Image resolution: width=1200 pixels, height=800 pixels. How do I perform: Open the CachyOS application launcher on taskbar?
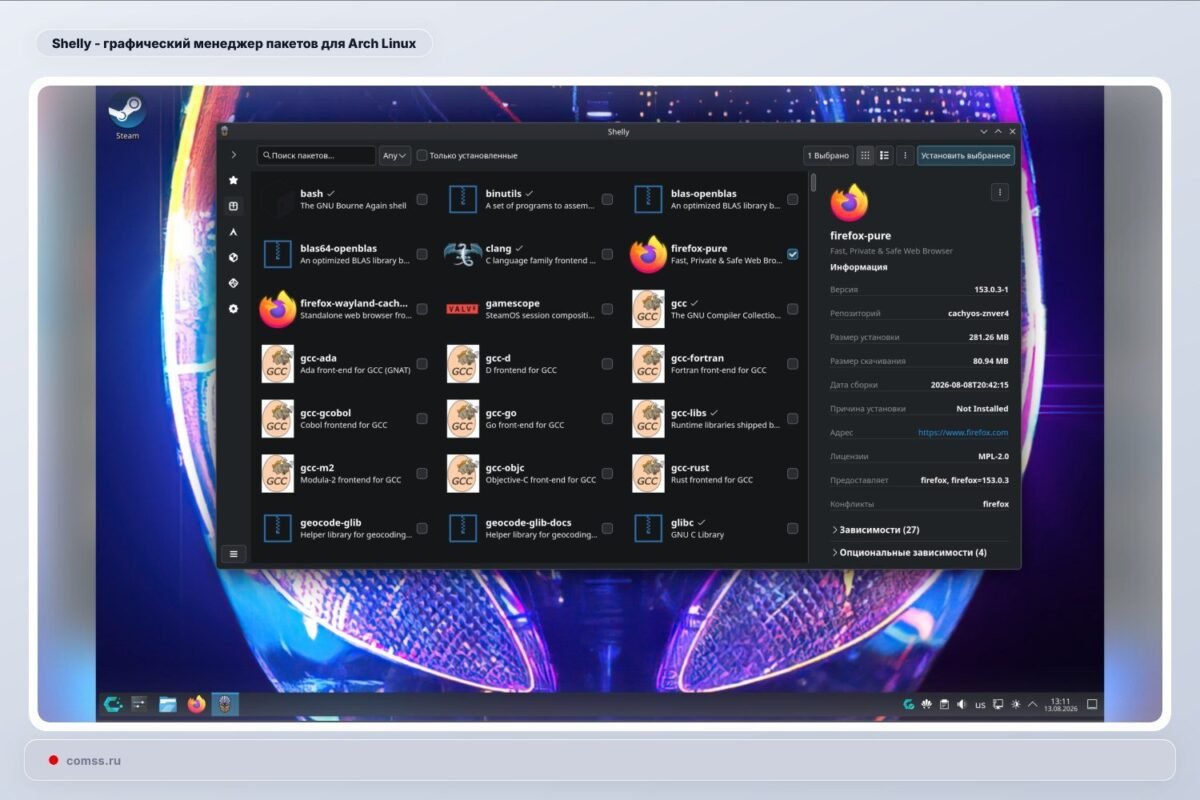(112, 704)
